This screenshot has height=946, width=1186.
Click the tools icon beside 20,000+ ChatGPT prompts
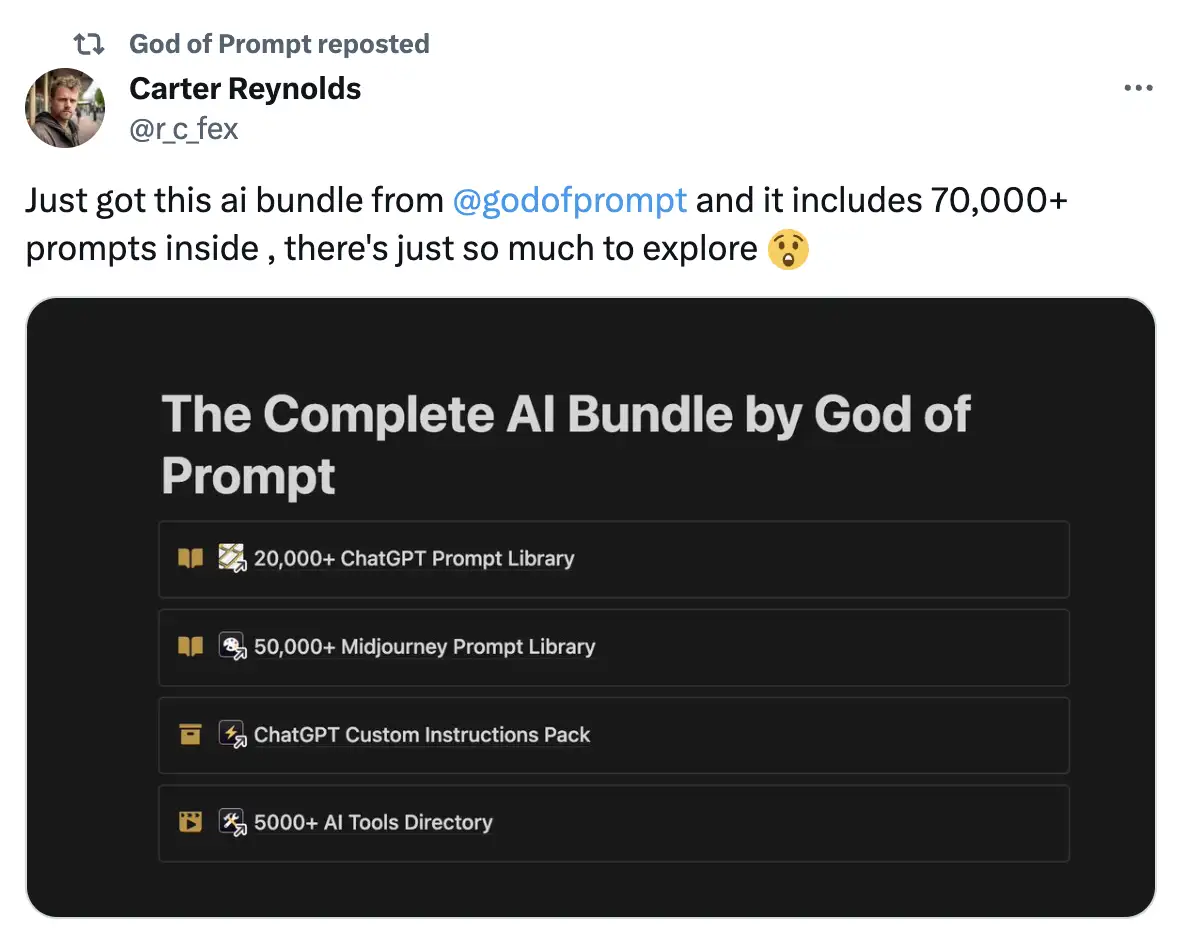(232, 559)
